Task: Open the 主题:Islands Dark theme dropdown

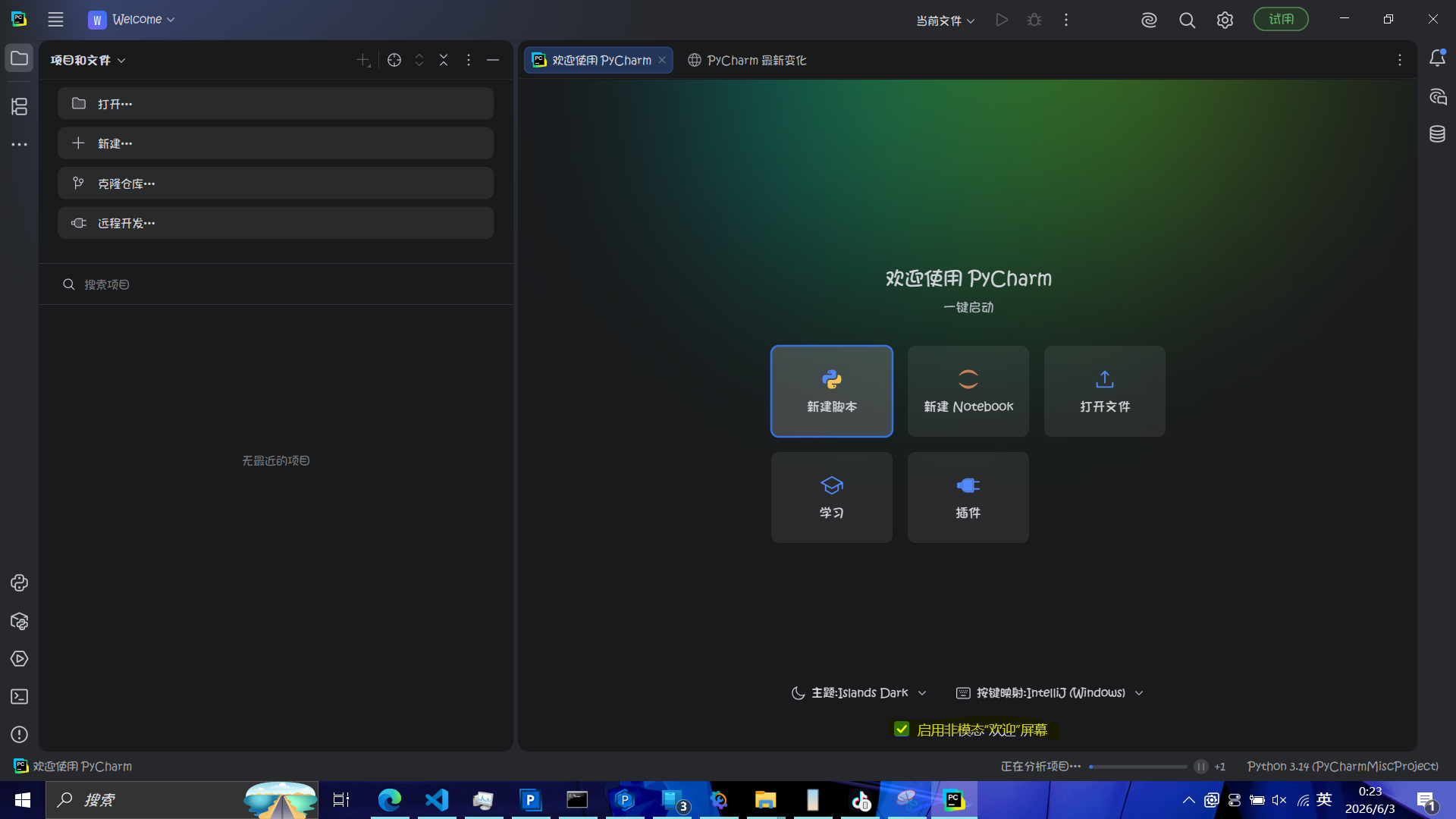Action: (x=859, y=693)
